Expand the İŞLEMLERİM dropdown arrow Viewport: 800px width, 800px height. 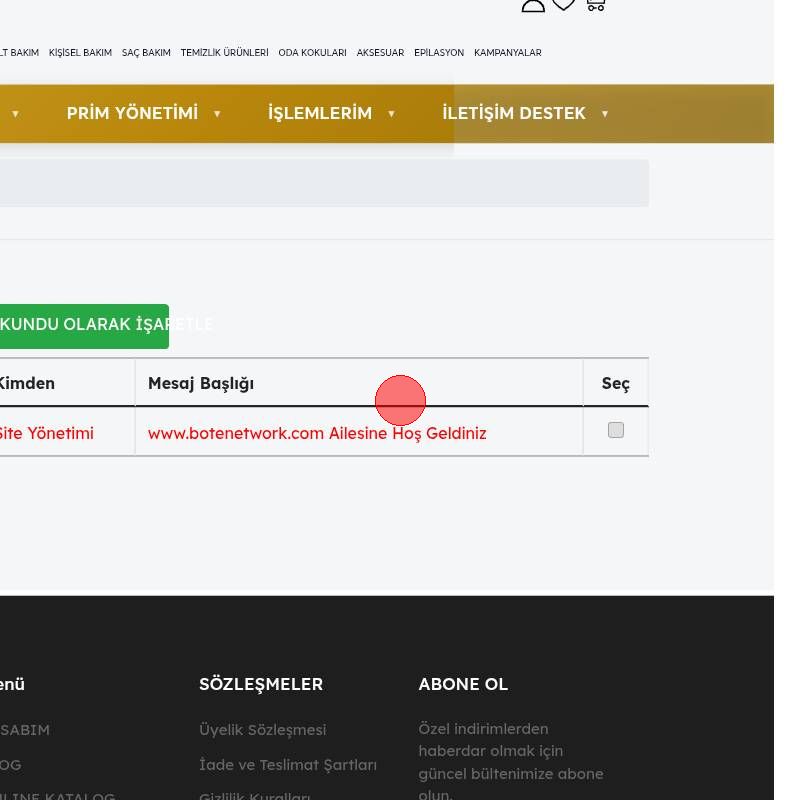pyautogui.click(x=391, y=114)
